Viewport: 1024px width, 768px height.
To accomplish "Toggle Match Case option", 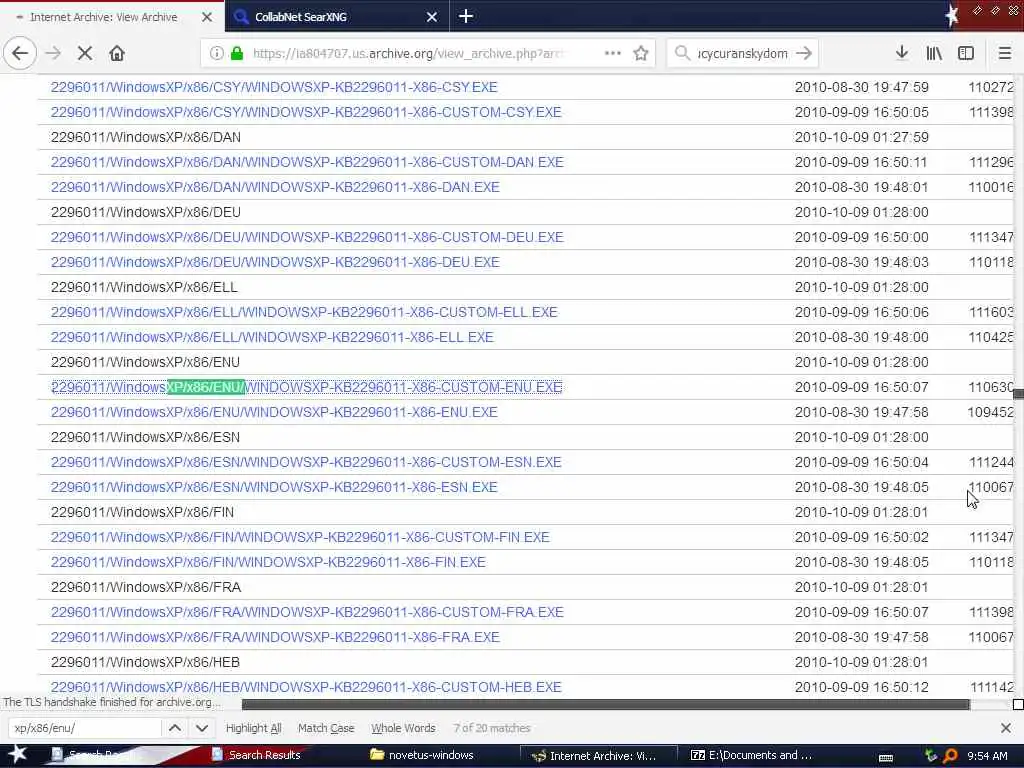I will pyautogui.click(x=326, y=728).
